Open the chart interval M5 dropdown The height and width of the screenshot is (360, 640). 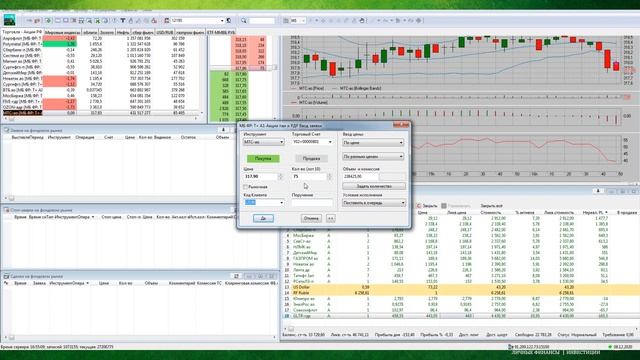298,20
